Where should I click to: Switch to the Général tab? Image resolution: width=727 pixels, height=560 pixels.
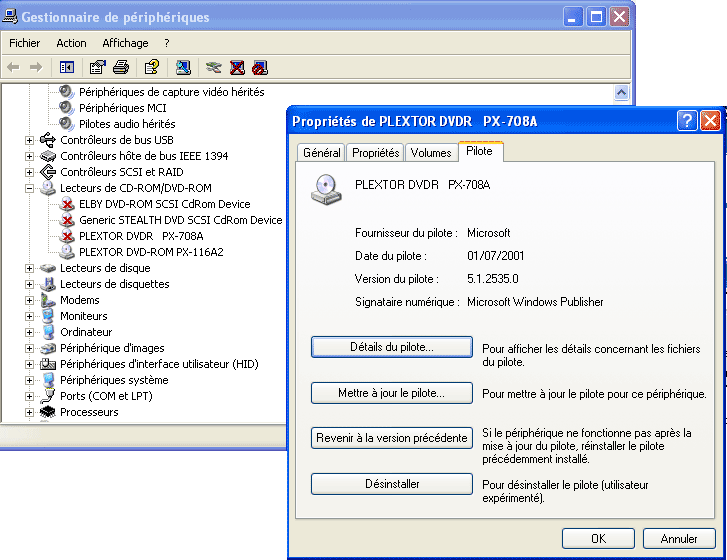click(x=321, y=153)
